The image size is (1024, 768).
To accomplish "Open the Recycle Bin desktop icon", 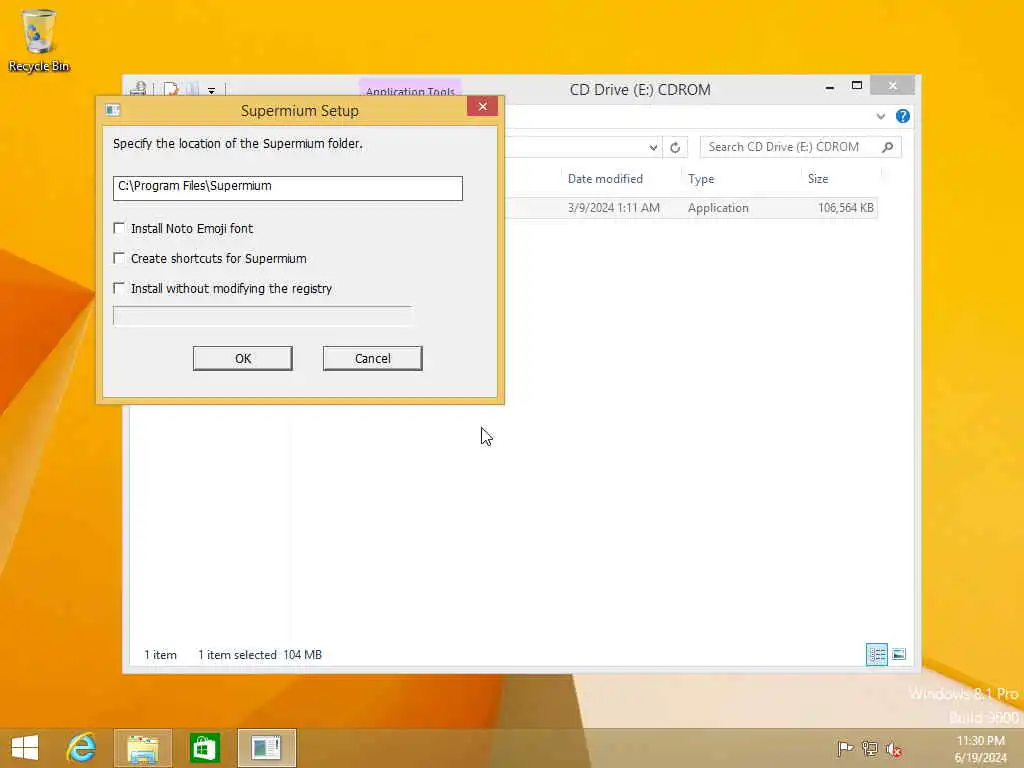I will pyautogui.click(x=39, y=40).
